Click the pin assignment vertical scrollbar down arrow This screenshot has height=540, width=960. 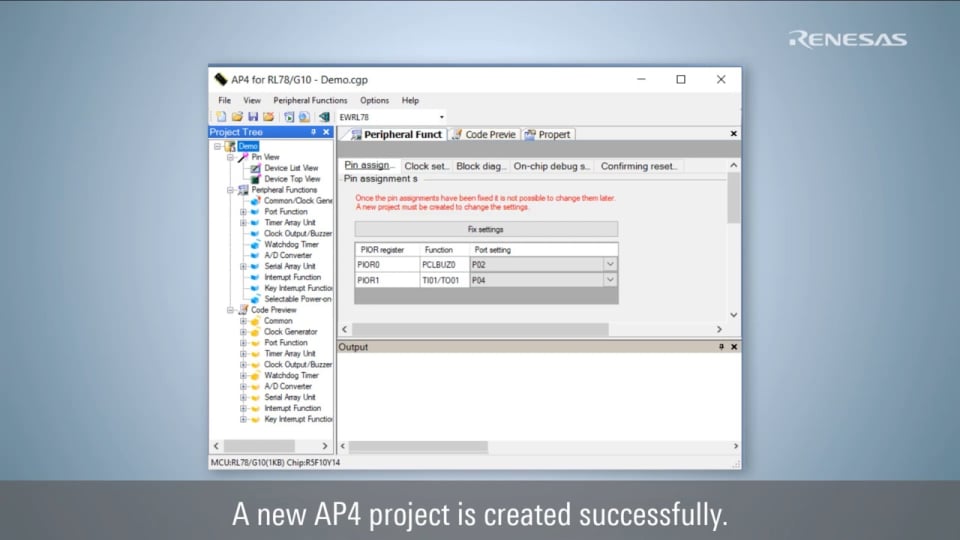tap(733, 315)
